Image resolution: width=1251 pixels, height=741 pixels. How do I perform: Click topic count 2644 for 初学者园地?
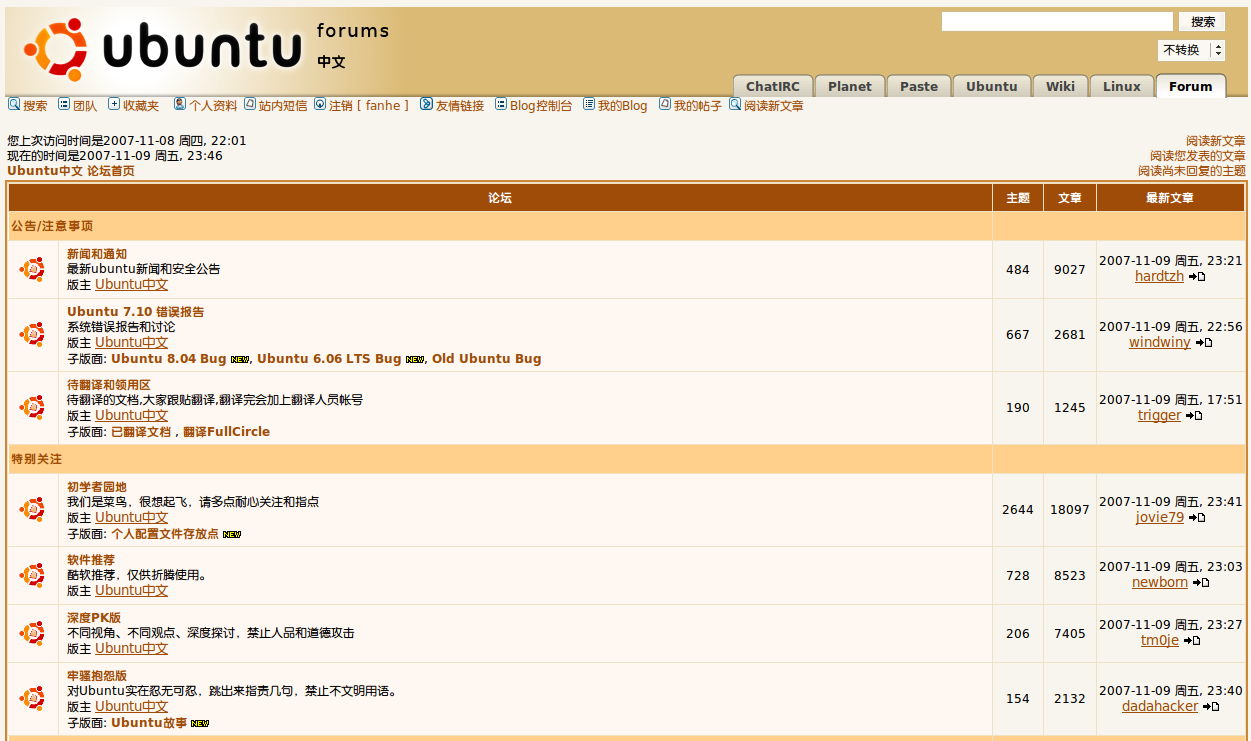tap(1018, 510)
